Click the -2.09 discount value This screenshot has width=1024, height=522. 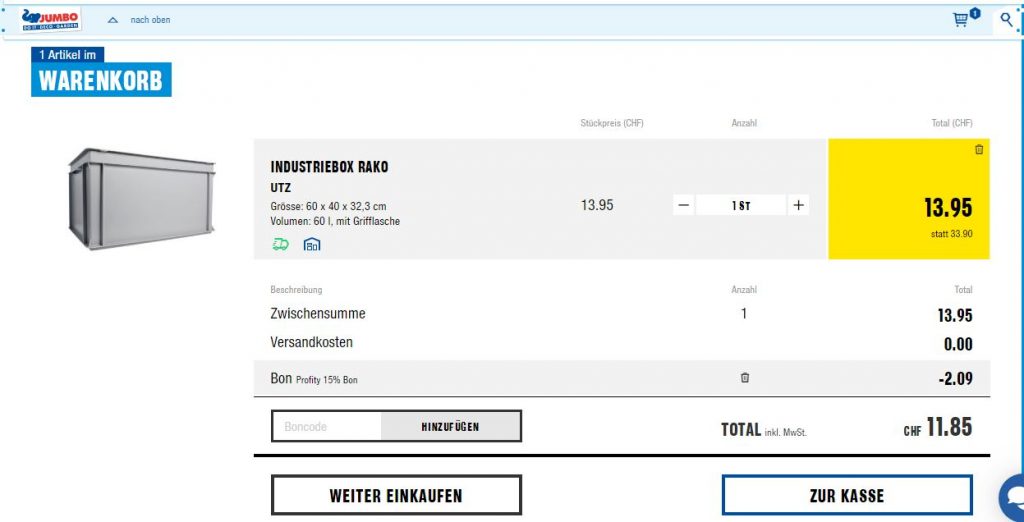click(x=955, y=378)
